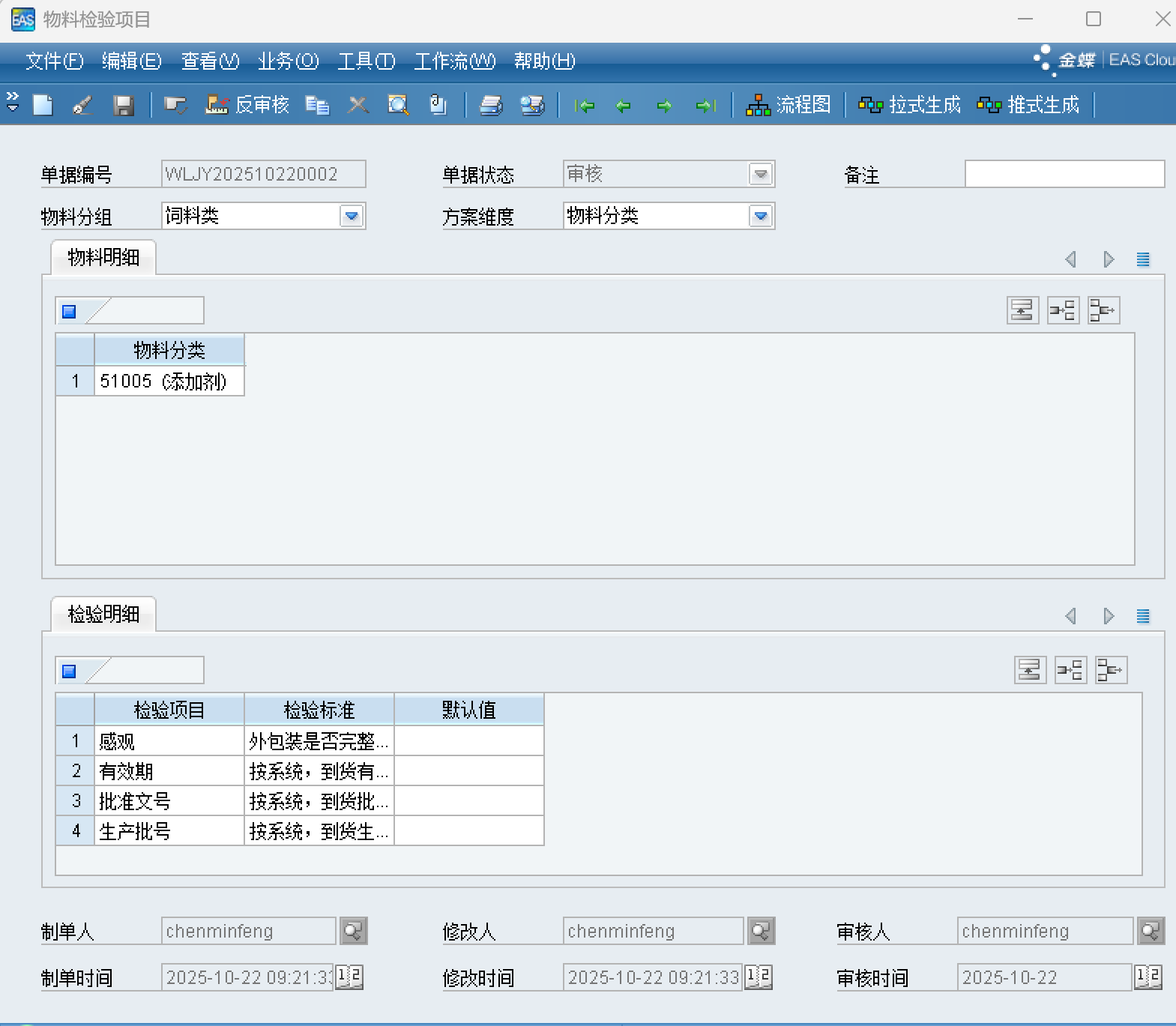Click the 反审核 toolbar button
The height and width of the screenshot is (1026, 1176).
tap(247, 105)
